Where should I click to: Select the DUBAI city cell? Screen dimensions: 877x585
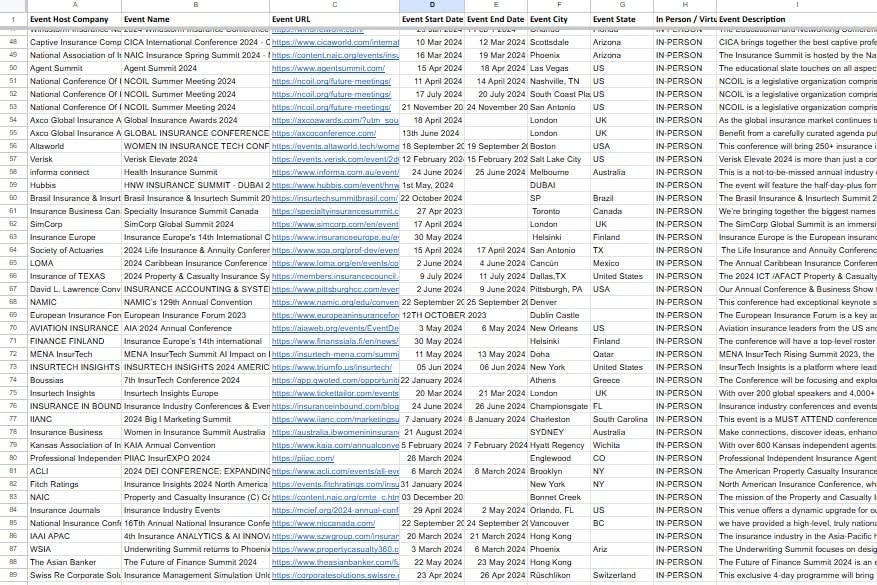[x=559, y=185]
